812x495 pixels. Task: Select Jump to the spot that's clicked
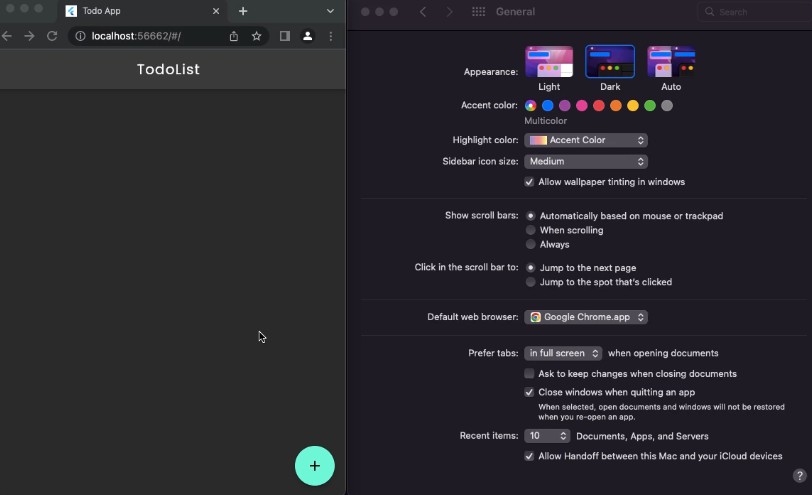[x=530, y=282]
